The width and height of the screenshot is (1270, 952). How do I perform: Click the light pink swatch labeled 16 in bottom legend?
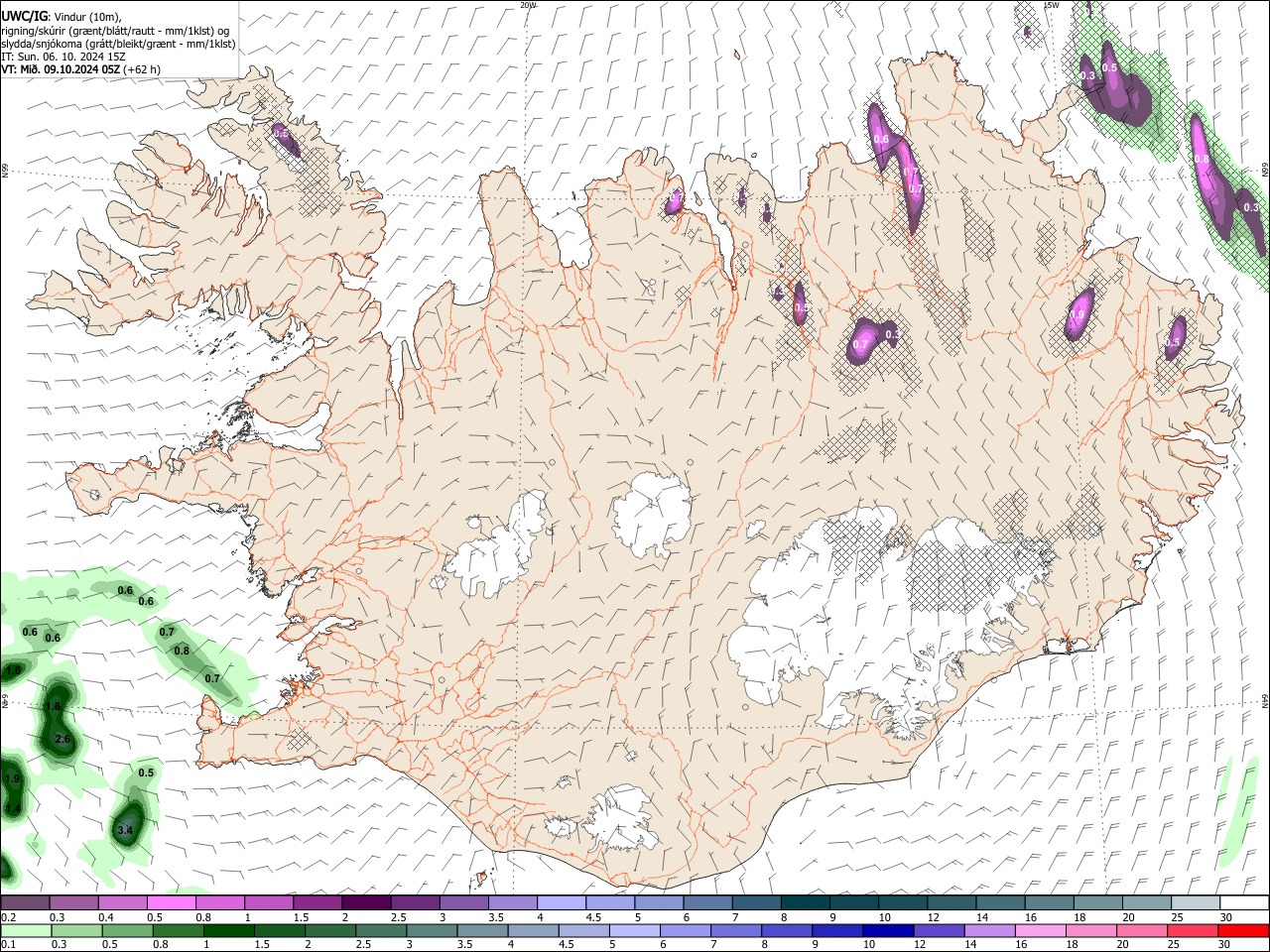(1041, 931)
